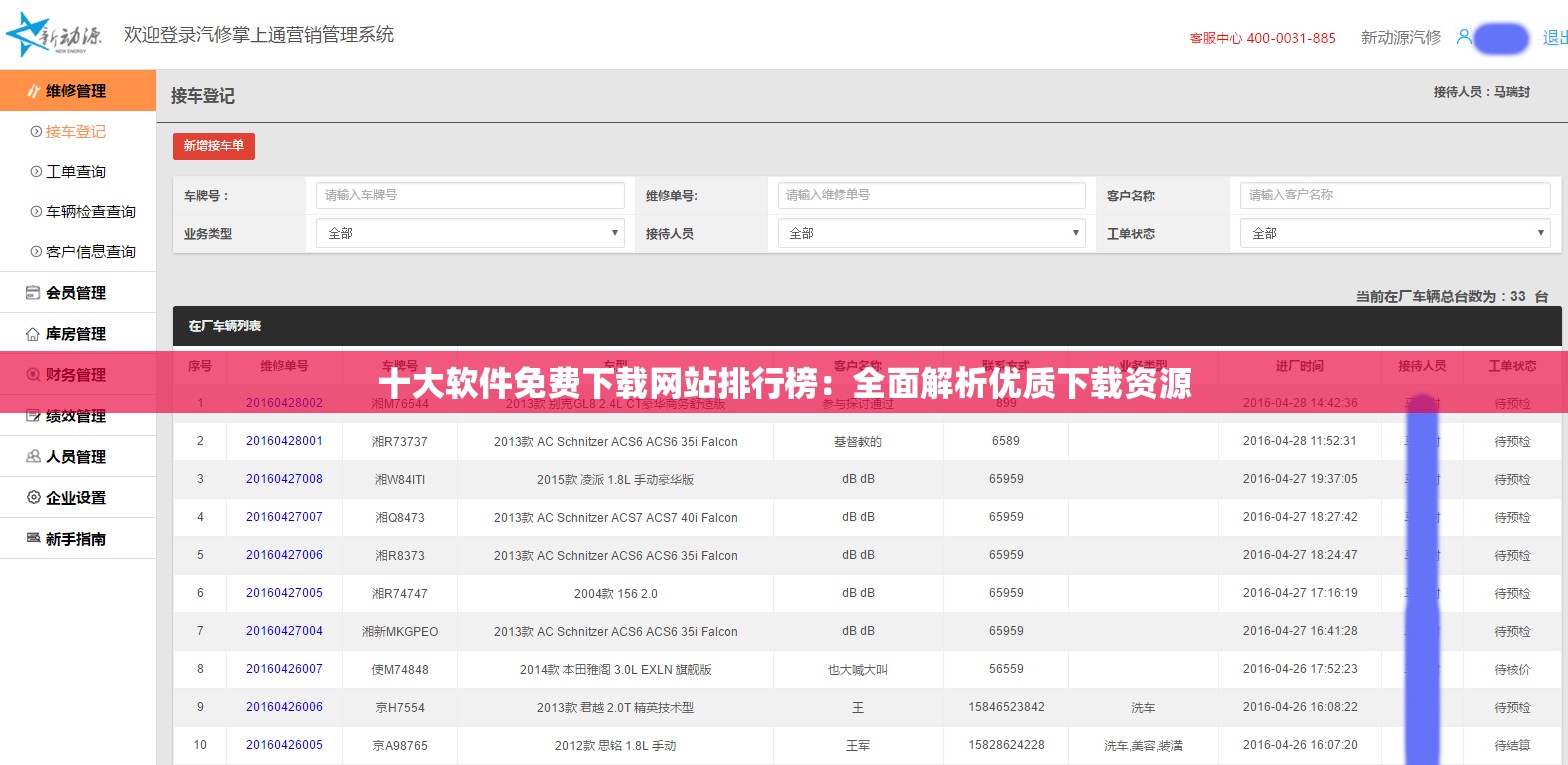Open repair order 20160426006
1568x765 pixels.
tap(284, 707)
